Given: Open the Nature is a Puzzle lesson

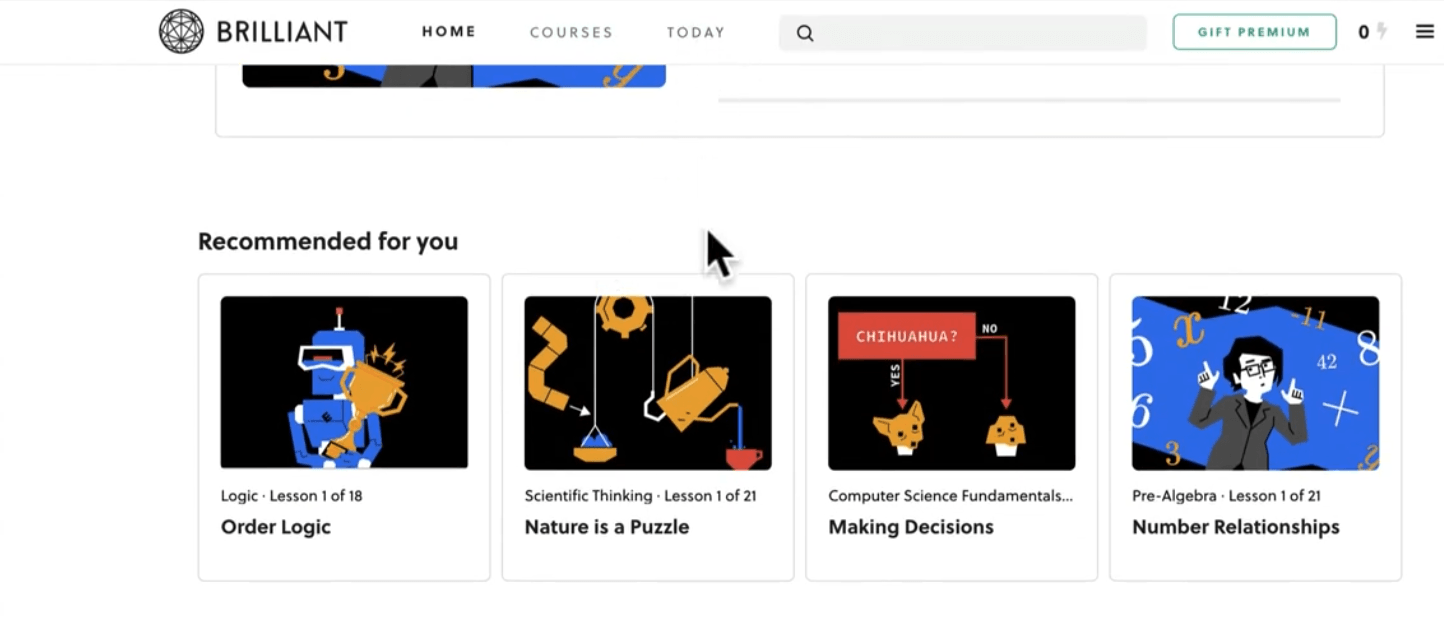Looking at the screenshot, I should tap(606, 527).
